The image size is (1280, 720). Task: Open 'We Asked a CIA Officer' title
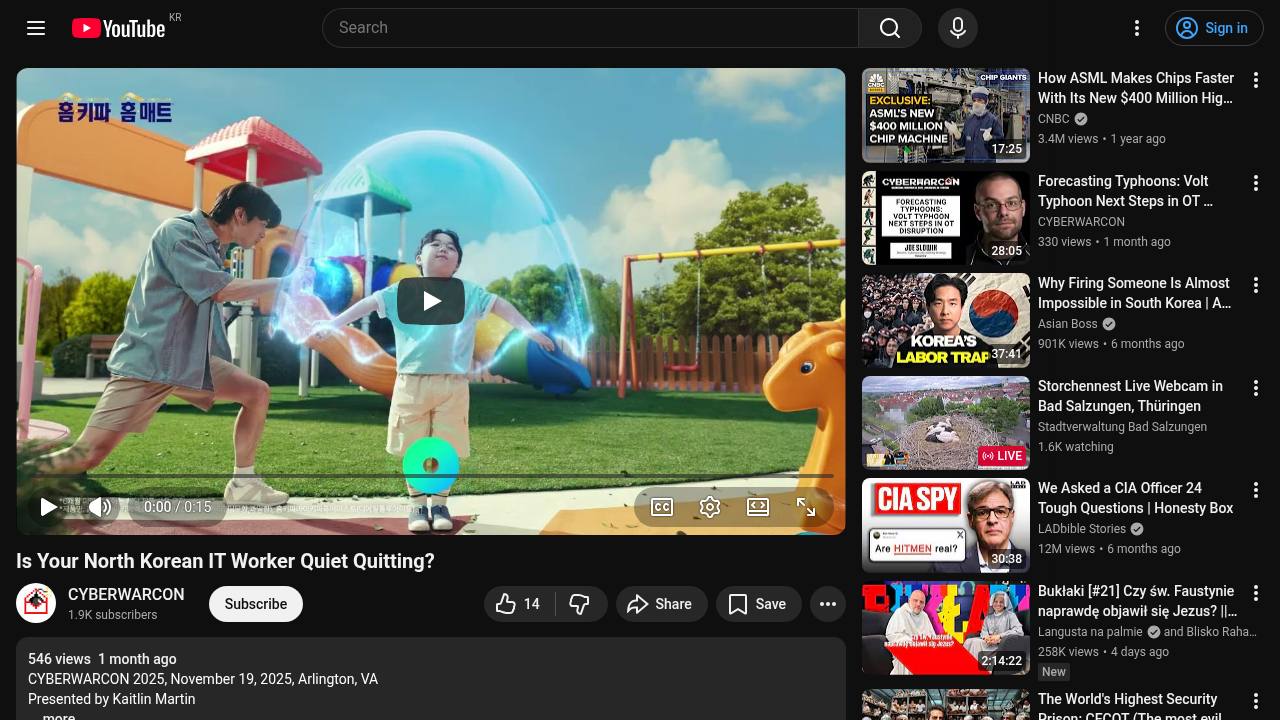(1136, 498)
